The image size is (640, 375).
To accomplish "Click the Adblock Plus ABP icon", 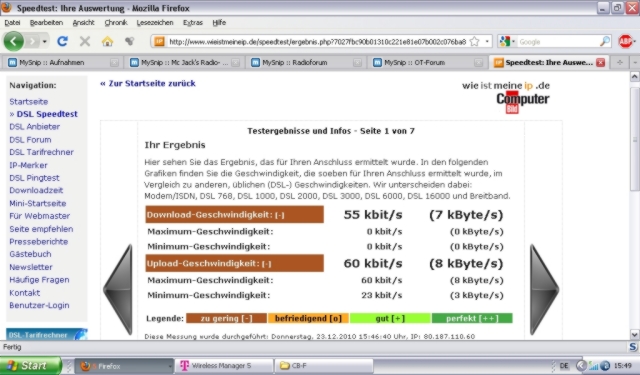I will (x=625, y=42).
